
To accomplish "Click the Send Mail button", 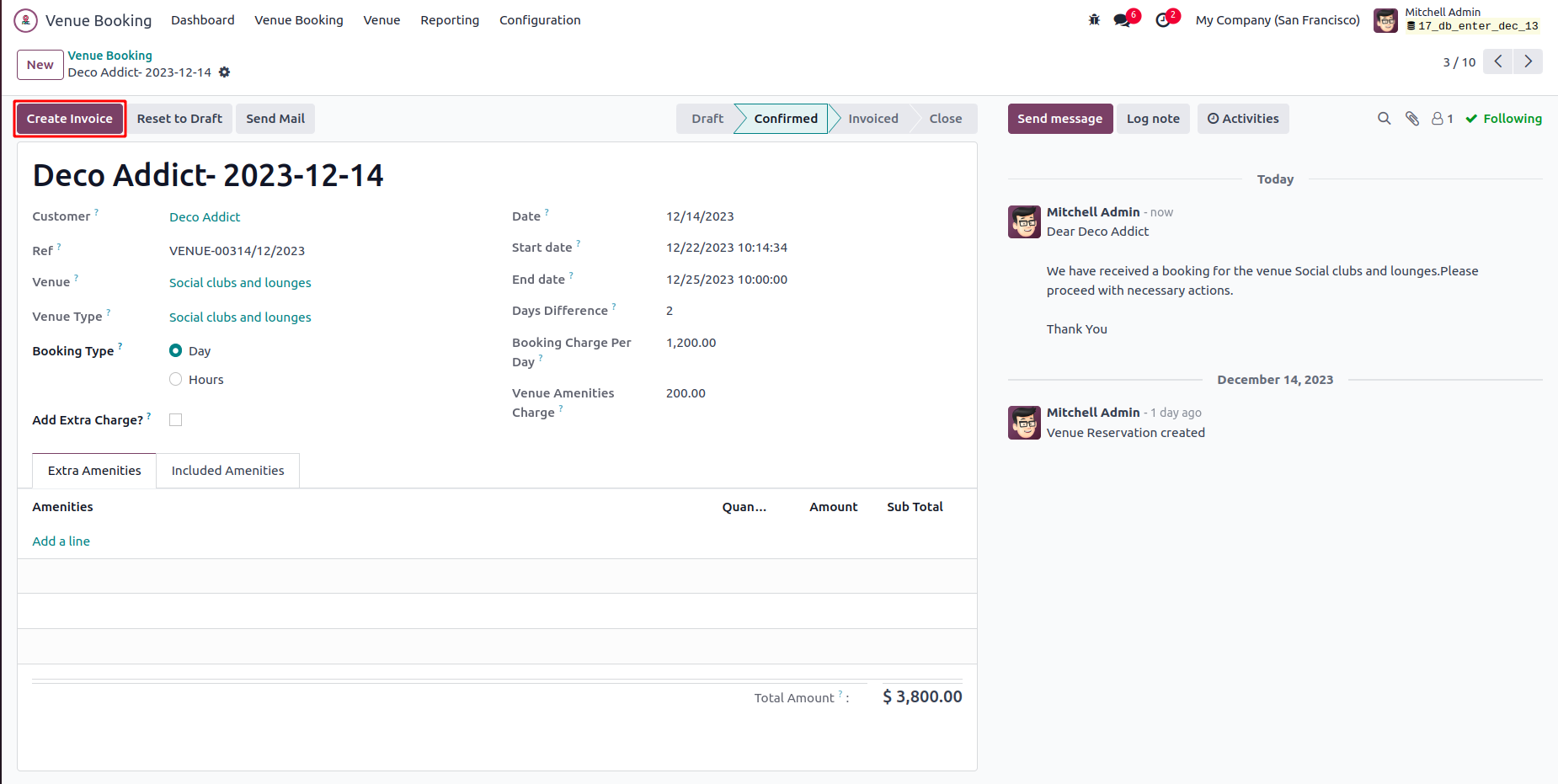I will click(275, 119).
